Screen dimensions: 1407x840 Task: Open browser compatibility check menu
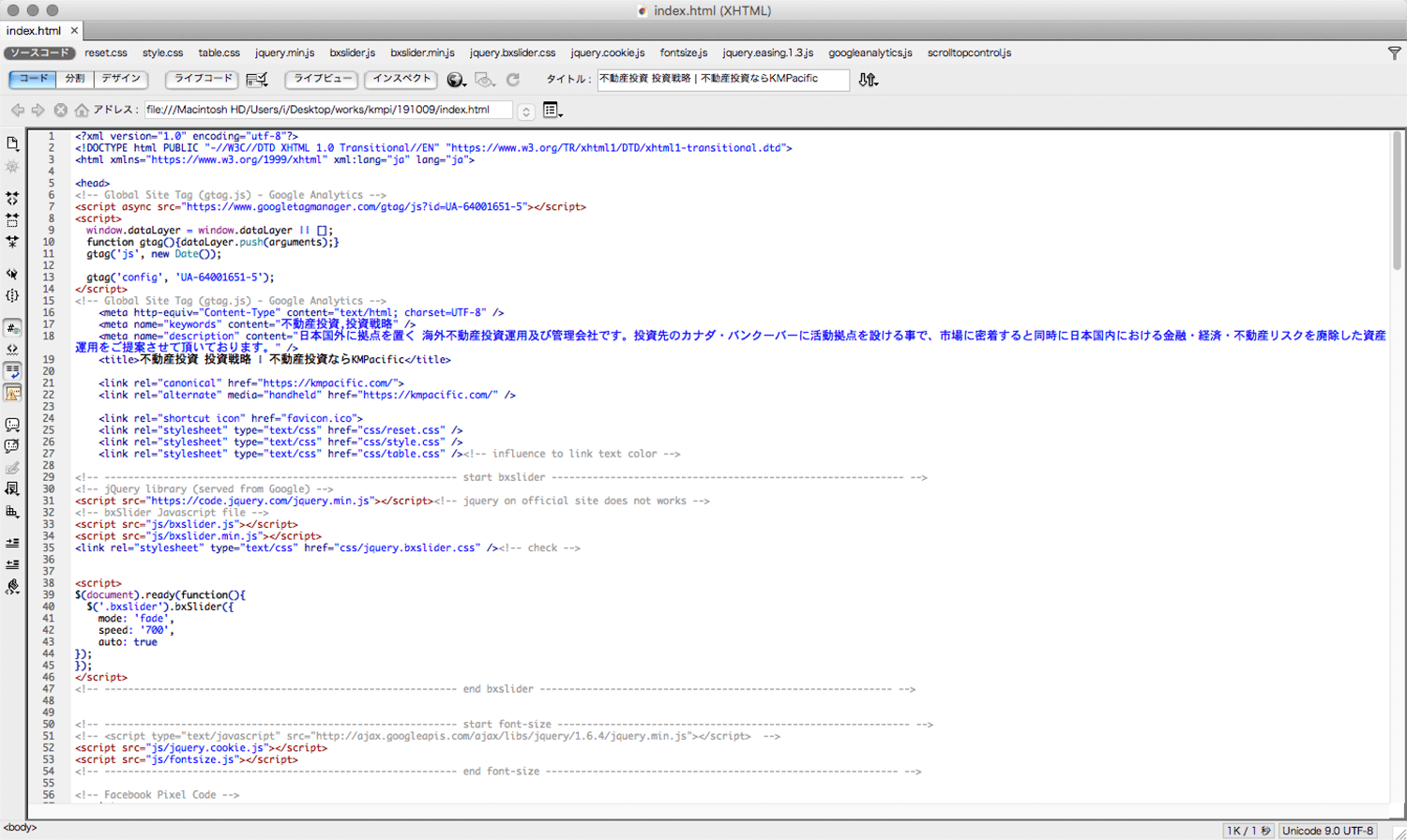click(257, 80)
